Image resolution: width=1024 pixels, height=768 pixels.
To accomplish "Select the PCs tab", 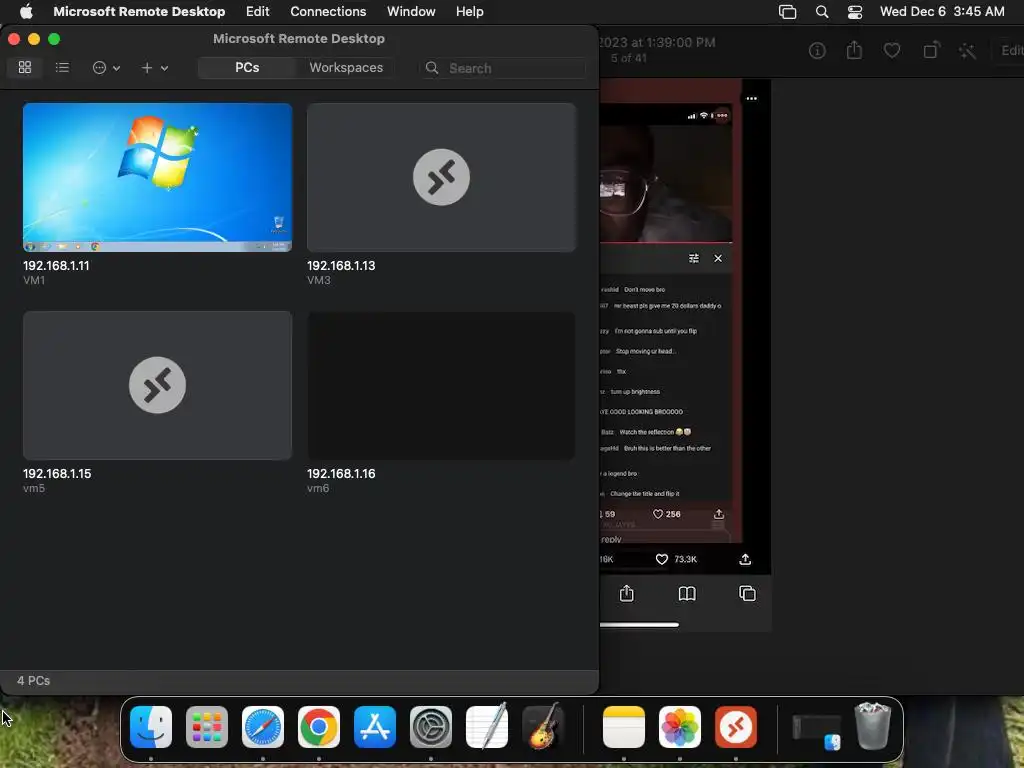I will [247, 68].
